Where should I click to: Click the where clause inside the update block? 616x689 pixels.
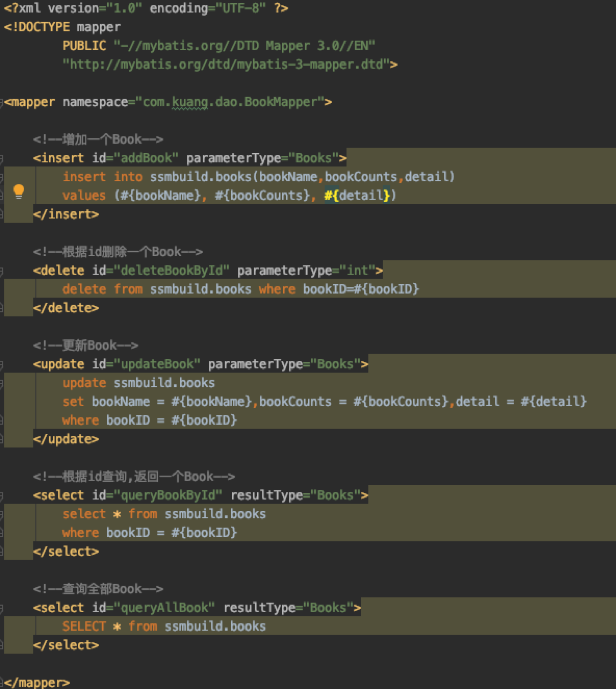click(149, 421)
